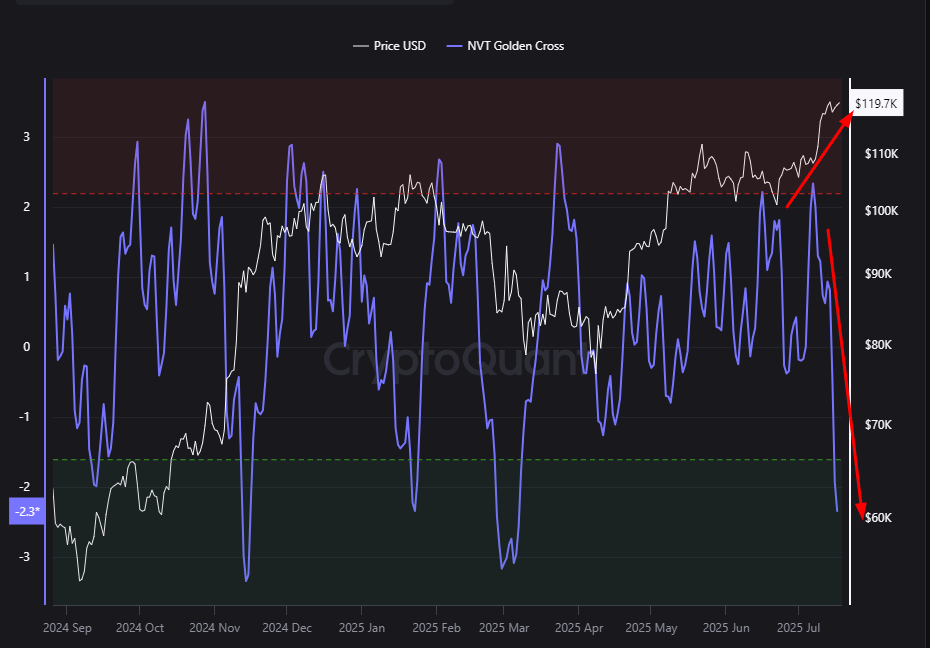Click the $60K price axis label
Image resolution: width=930 pixels, height=648 pixels.
[880, 518]
